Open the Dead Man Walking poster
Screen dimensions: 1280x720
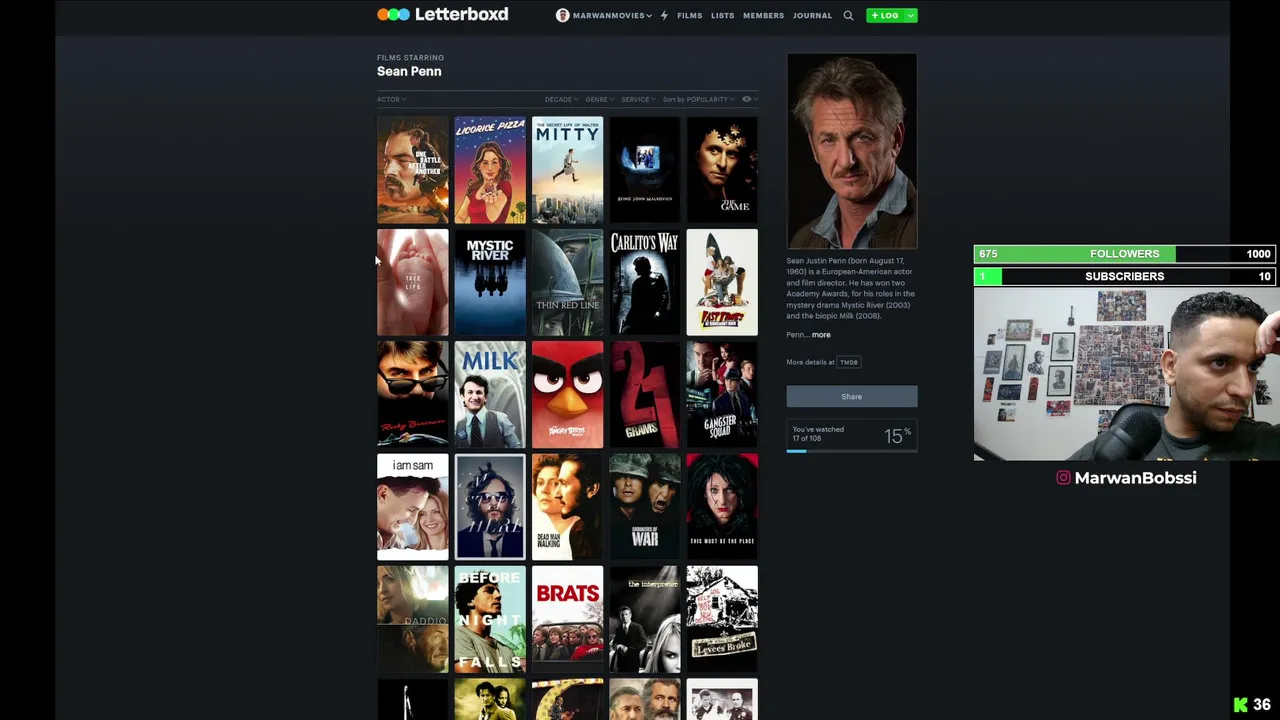pos(567,507)
